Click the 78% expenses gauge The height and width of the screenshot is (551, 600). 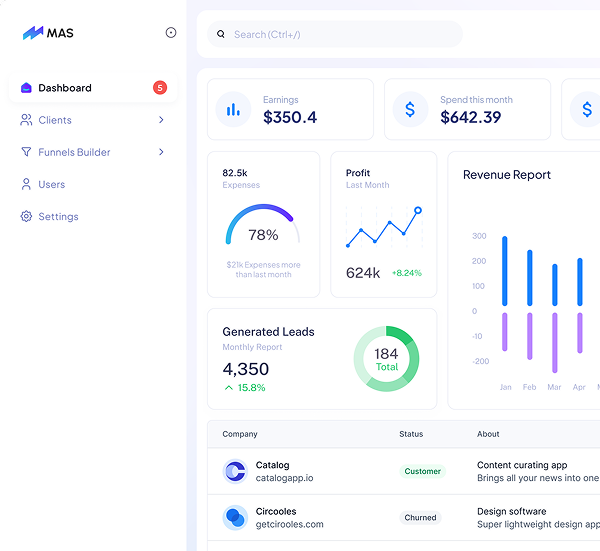pos(263,228)
